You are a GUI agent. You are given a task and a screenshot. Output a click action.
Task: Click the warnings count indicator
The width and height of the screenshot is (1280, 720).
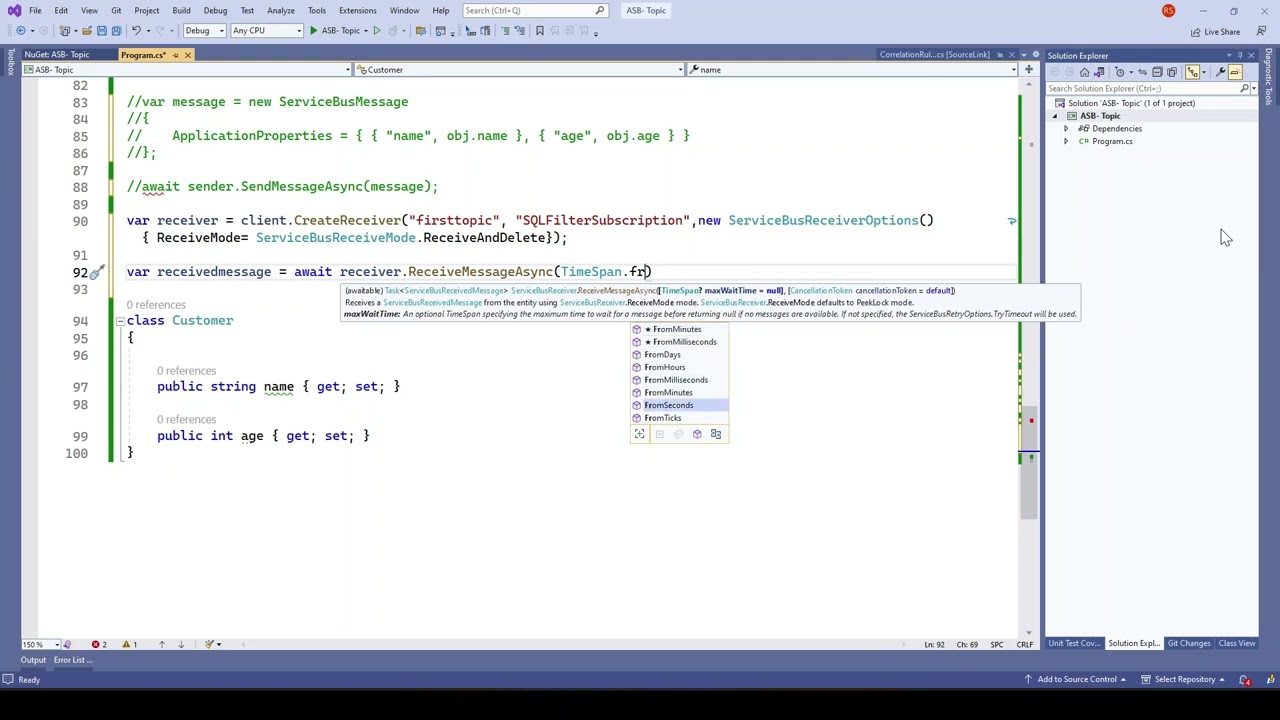[x=130, y=644]
